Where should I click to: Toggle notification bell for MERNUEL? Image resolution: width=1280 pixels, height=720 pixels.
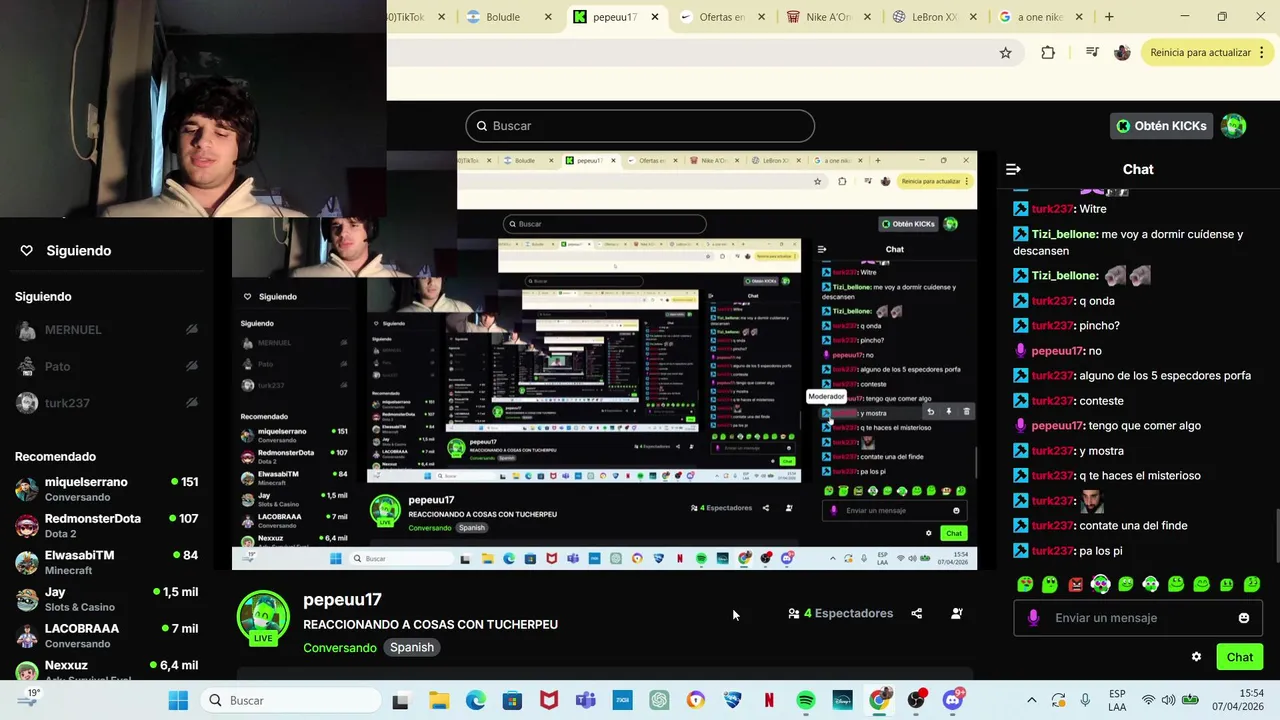(x=191, y=330)
